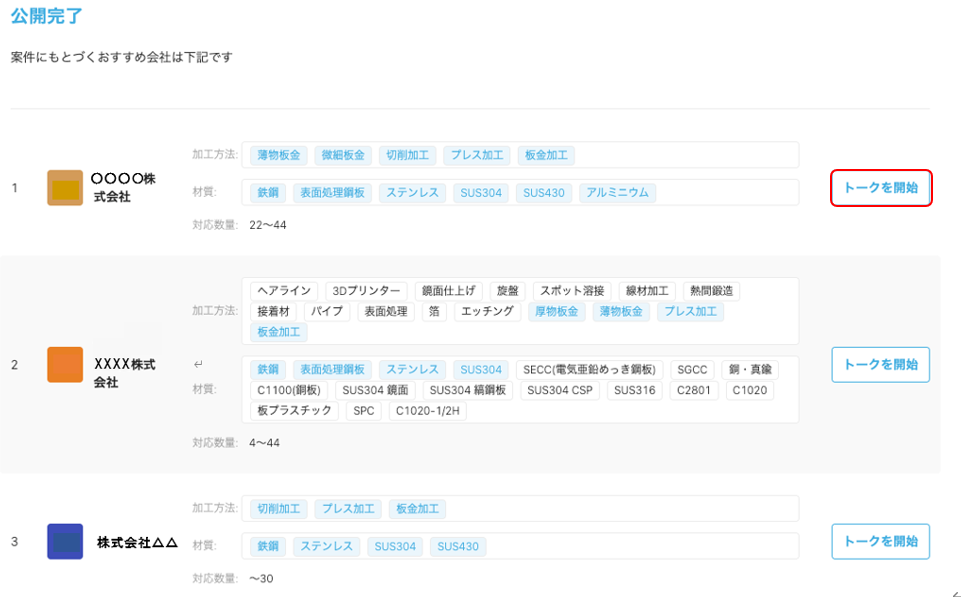Click the C2801 material tag
The image size is (961, 597).
(693, 390)
